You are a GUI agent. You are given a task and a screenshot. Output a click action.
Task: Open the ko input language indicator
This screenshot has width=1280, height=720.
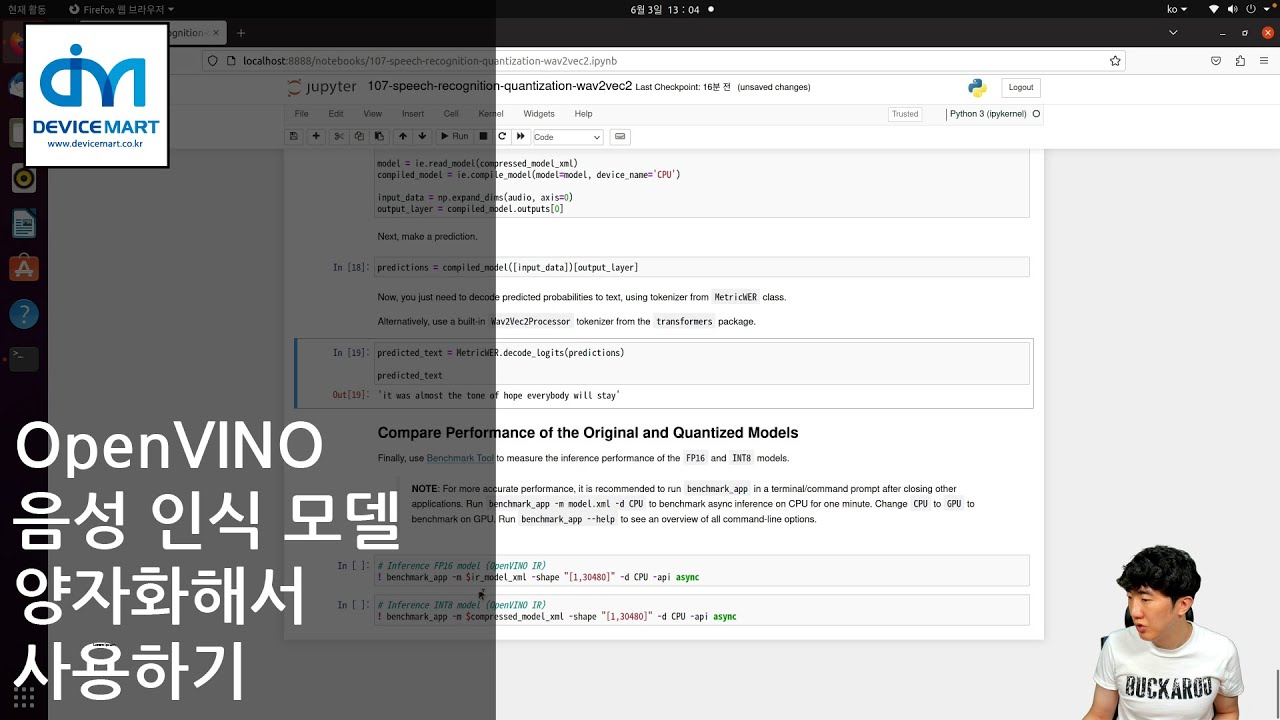[x=1177, y=9]
